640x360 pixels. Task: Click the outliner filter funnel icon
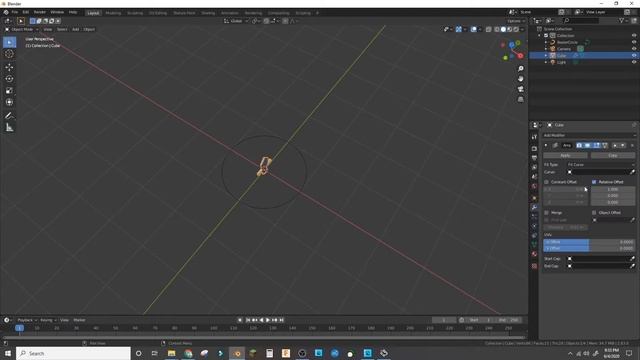622,20
